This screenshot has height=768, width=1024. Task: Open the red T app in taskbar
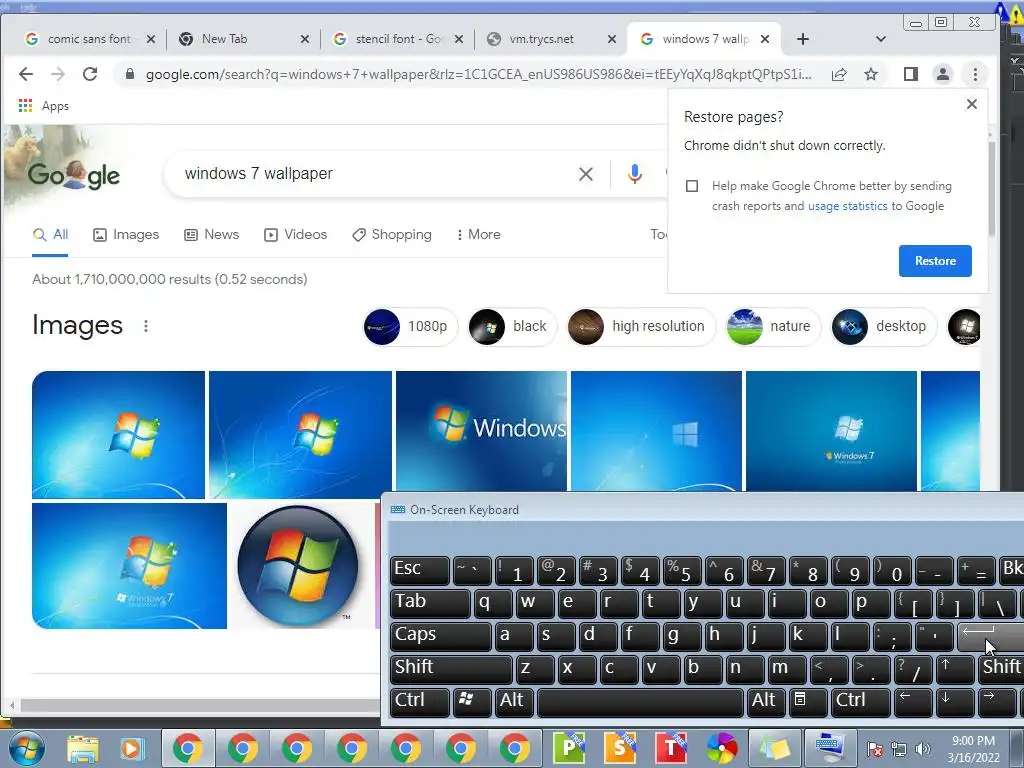671,748
